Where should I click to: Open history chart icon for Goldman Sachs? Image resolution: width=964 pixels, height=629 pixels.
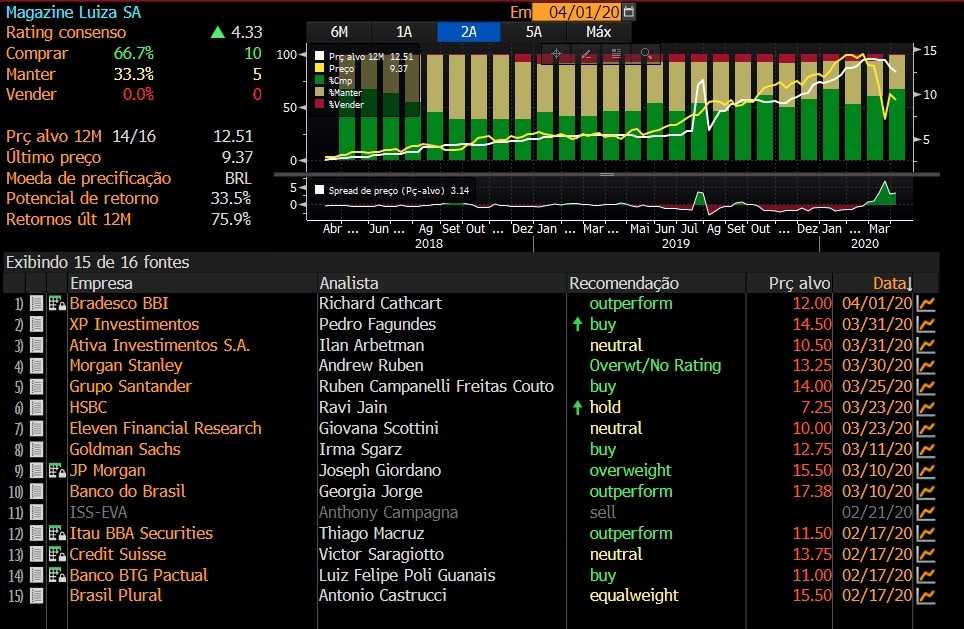point(925,449)
